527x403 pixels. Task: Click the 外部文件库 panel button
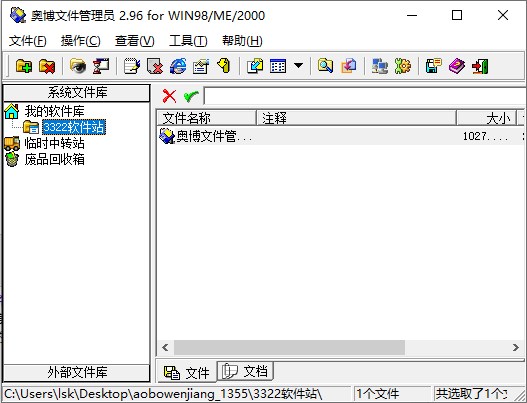point(77,373)
